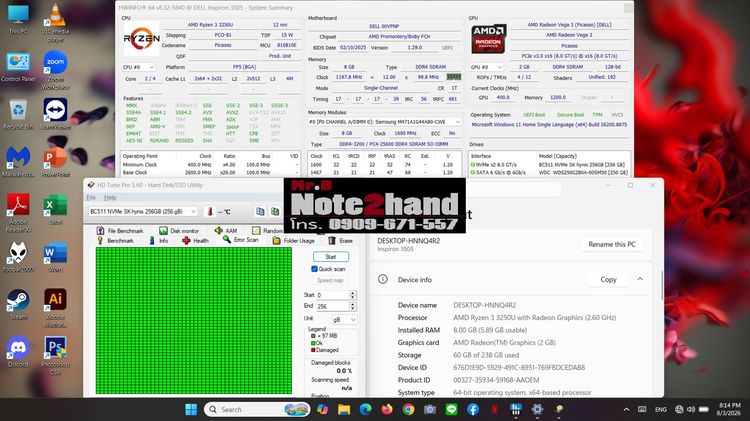Expand the BC511 NVMe drive selection dropdown
Image resolution: width=750 pixels, height=421 pixels.
(143, 211)
